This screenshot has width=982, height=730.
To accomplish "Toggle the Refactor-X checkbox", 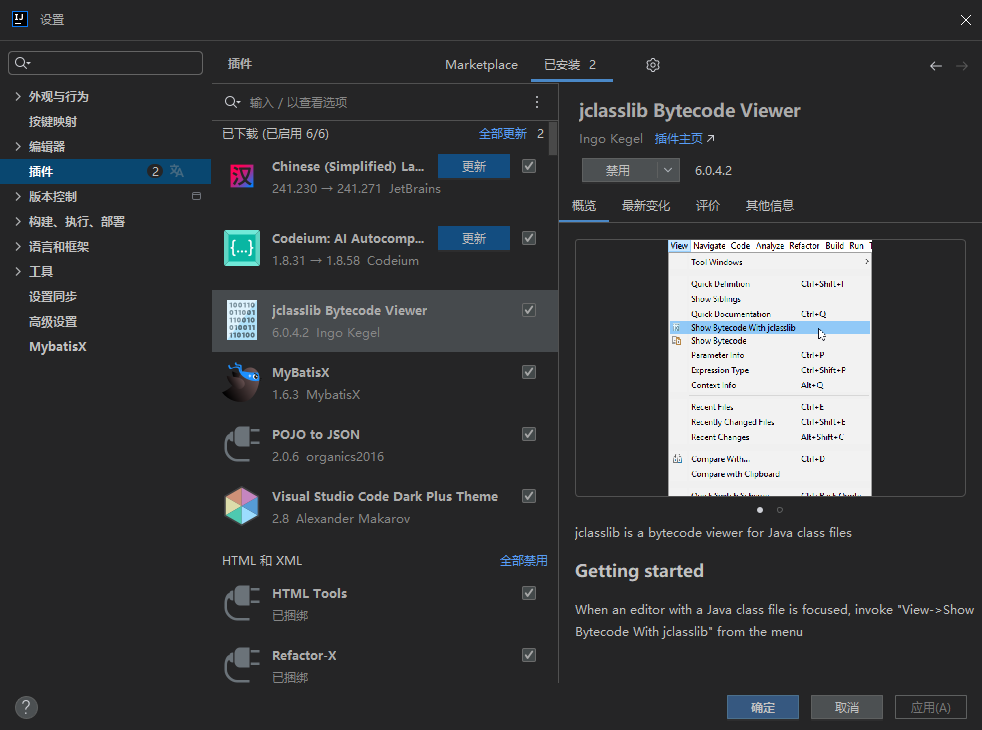I will click(x=529, y=655).
